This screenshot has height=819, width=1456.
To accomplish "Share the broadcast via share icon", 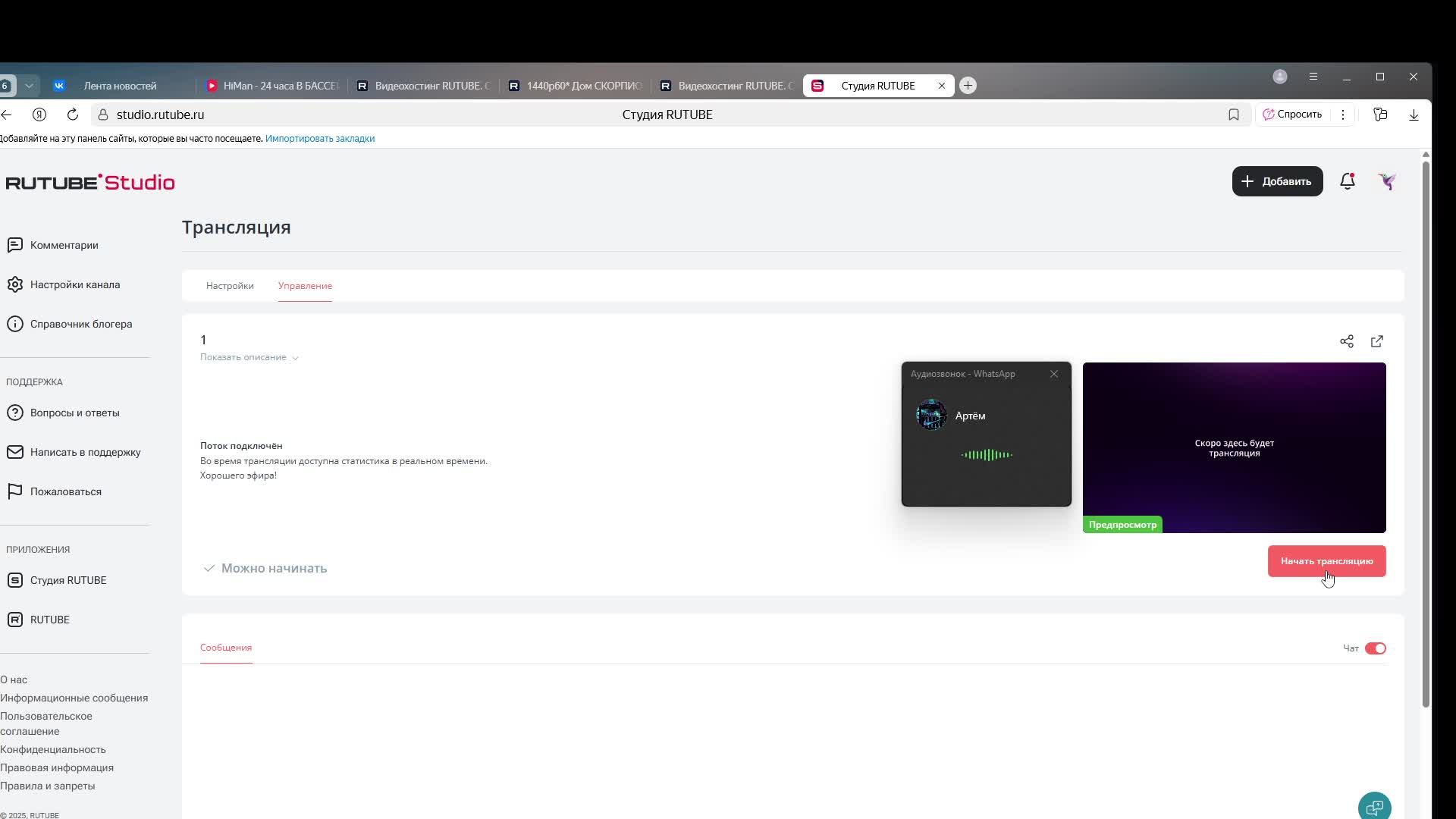I will pyautogui.click(x=1347, y=341).
